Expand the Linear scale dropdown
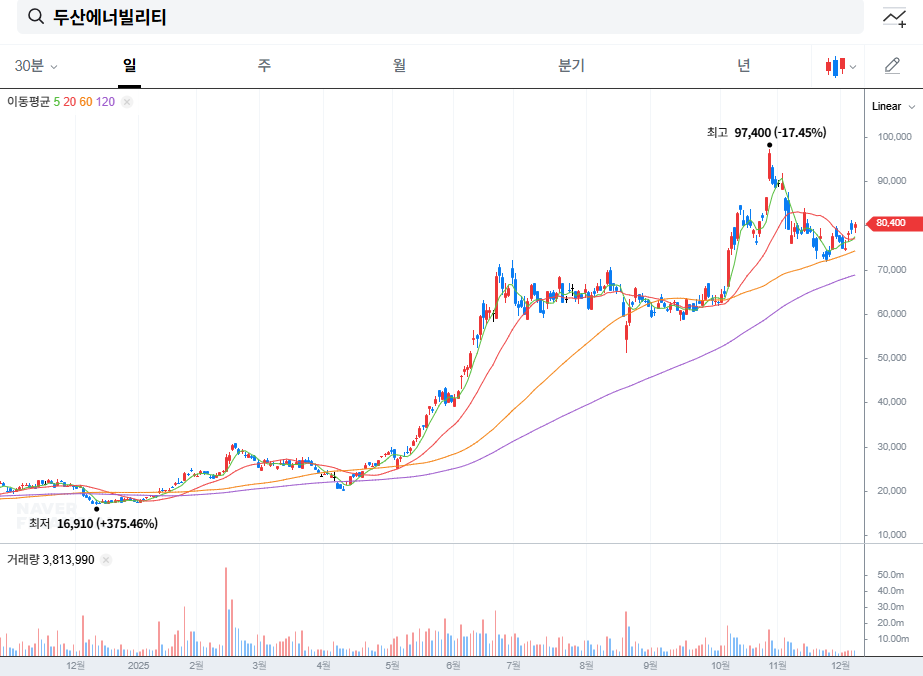This screenshot has width=923, height=676. [893, 107]
